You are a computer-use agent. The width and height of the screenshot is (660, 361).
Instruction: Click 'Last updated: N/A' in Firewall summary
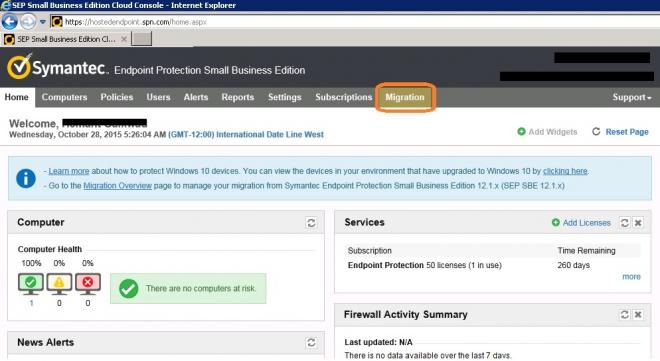[378, 342]
